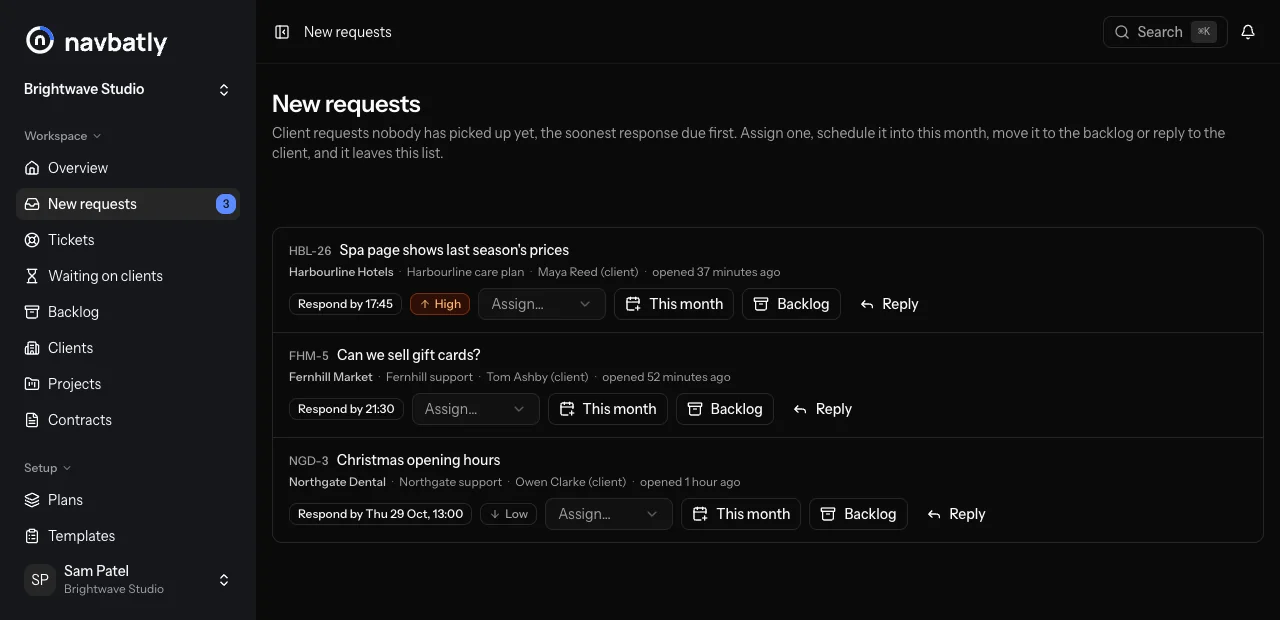Open Brightwave Studio workspace switcher
The width and height of the screenshot is (1280, 620).
128,89
